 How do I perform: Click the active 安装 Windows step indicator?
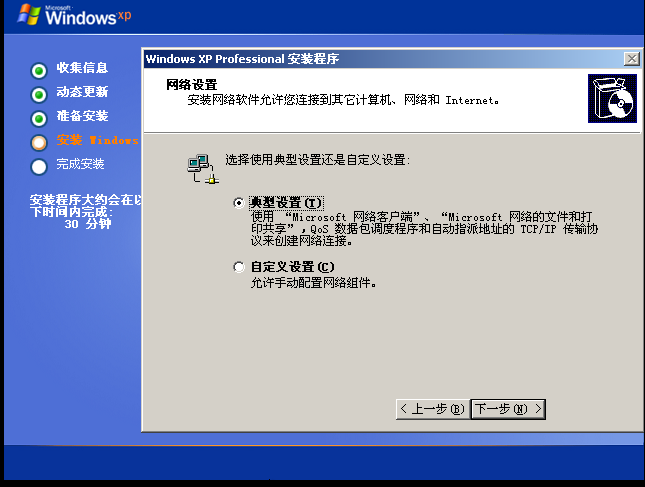pos(39,143)
